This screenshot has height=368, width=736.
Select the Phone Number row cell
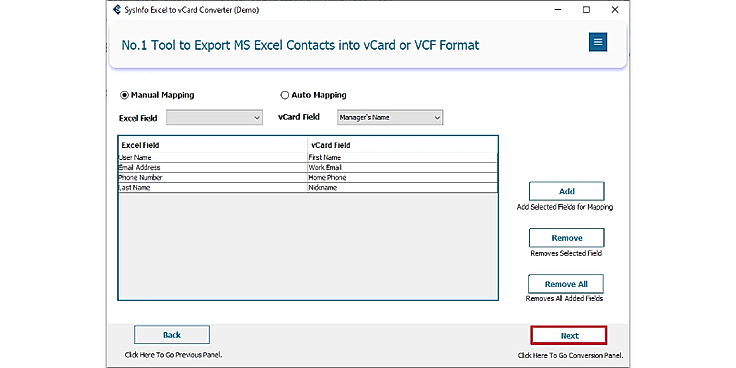(x=213, y=178)
